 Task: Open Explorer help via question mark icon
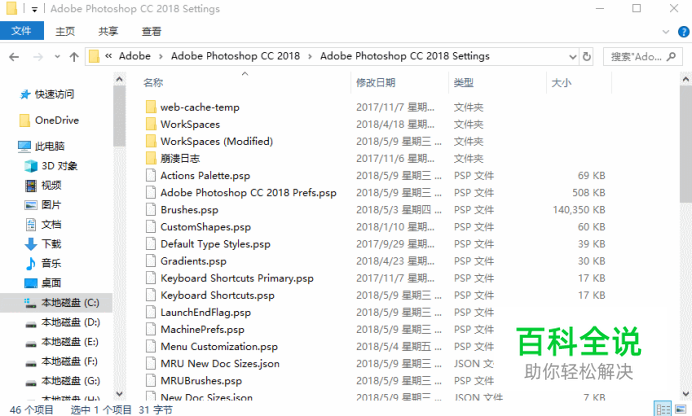683,32
